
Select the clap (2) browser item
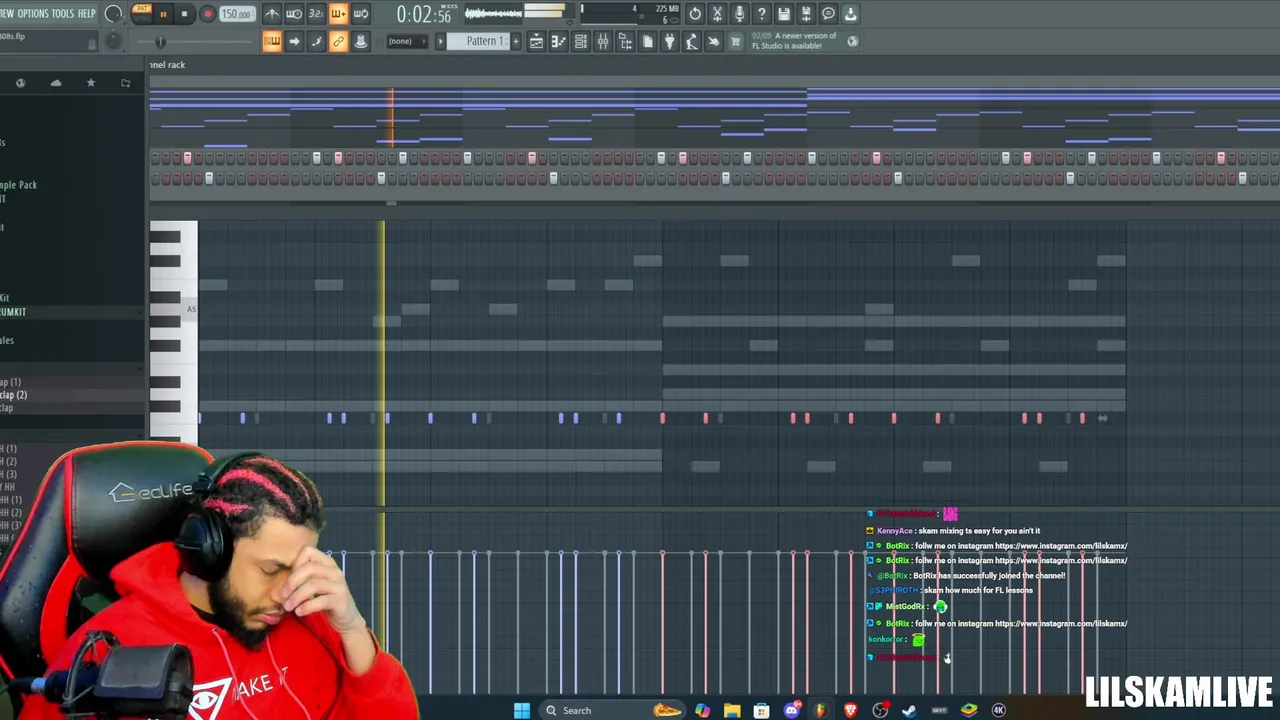coord(14,395)
